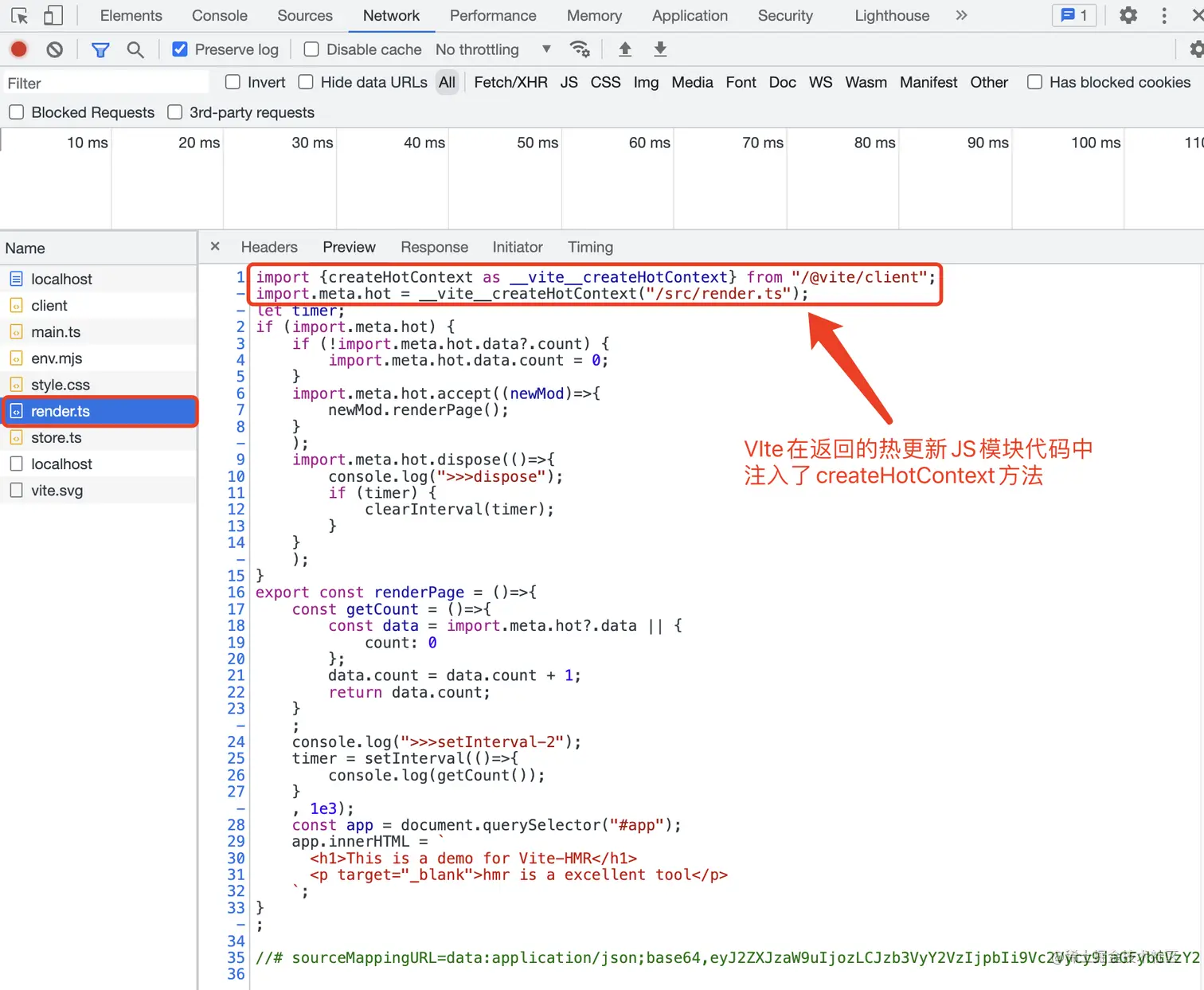Image resolution: width=1204 pixels, height=990 pixels.
Task: Filter requests by Manifest
Action: coord(928,82)
